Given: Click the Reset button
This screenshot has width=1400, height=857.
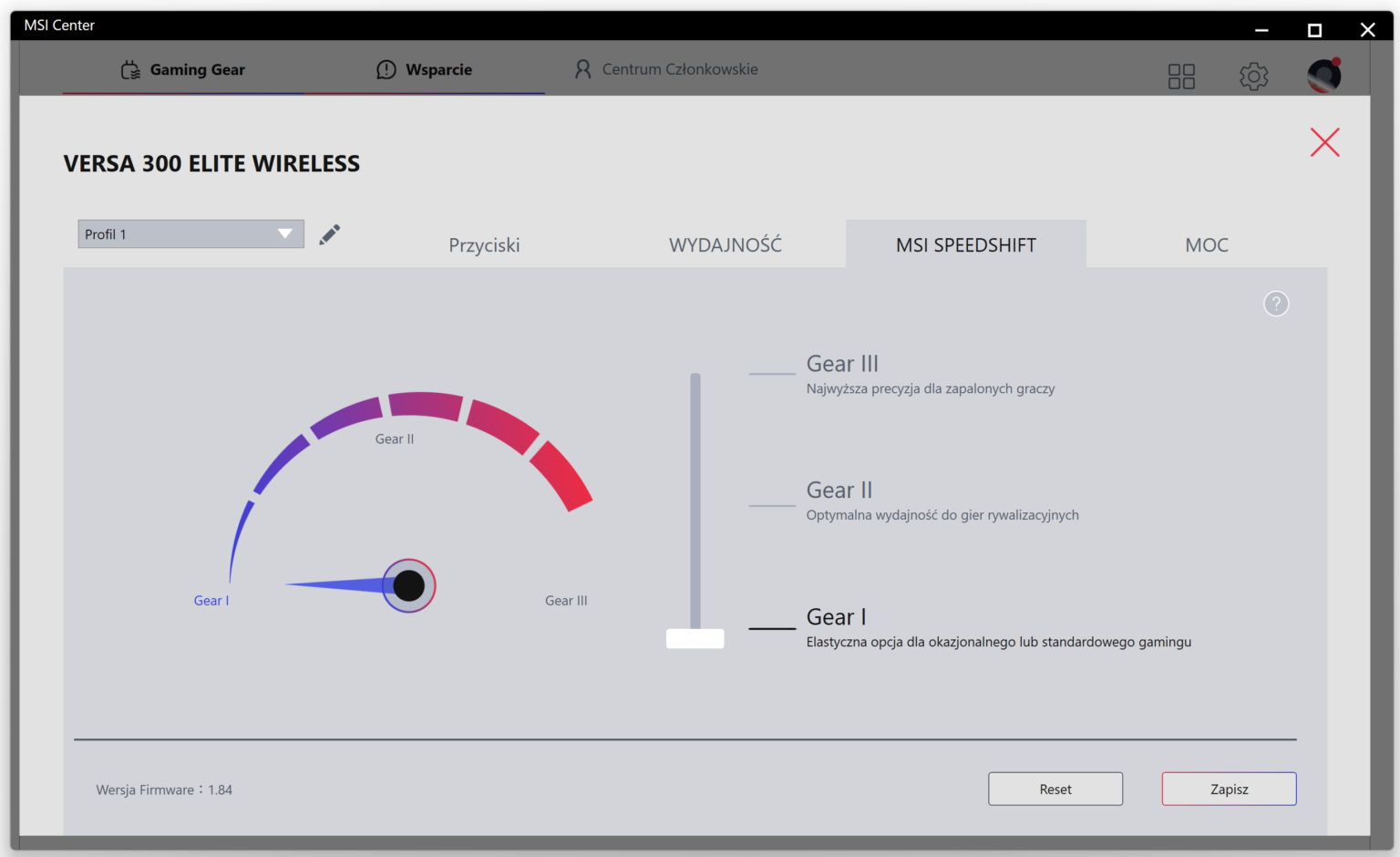Looking at the screenshot, I should click(1055, 789).
